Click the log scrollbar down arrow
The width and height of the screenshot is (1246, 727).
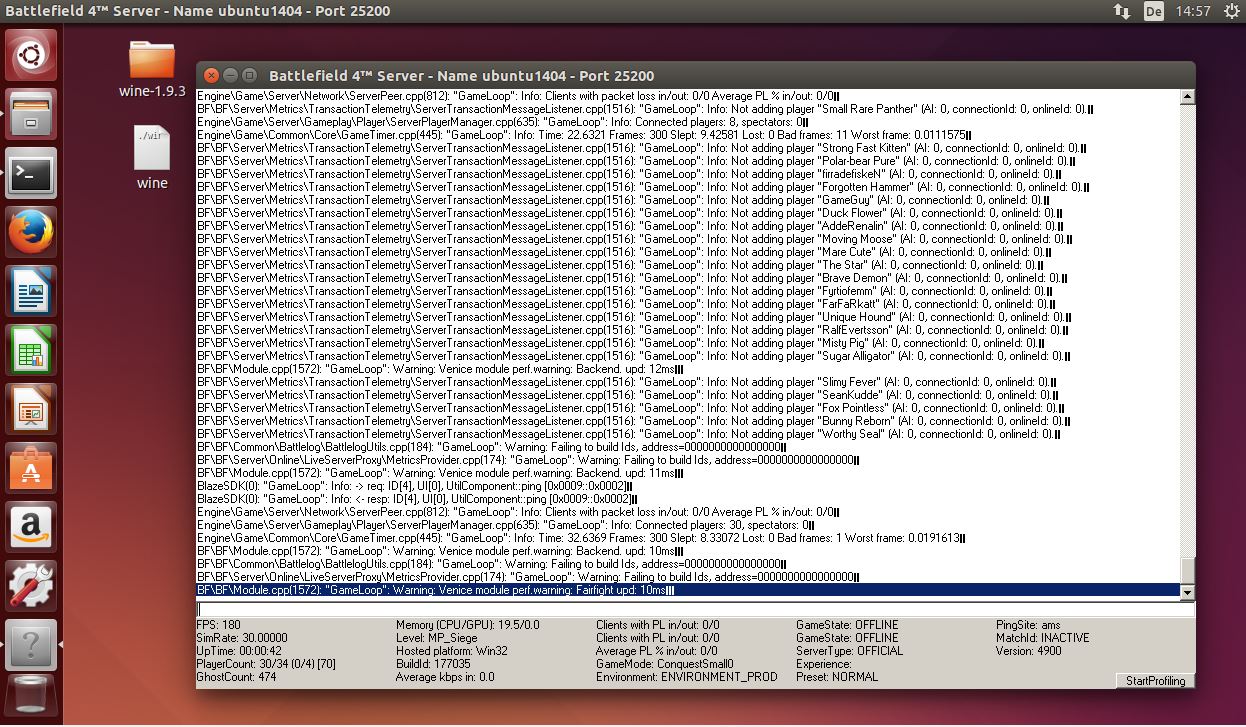tap(1188, 592)
